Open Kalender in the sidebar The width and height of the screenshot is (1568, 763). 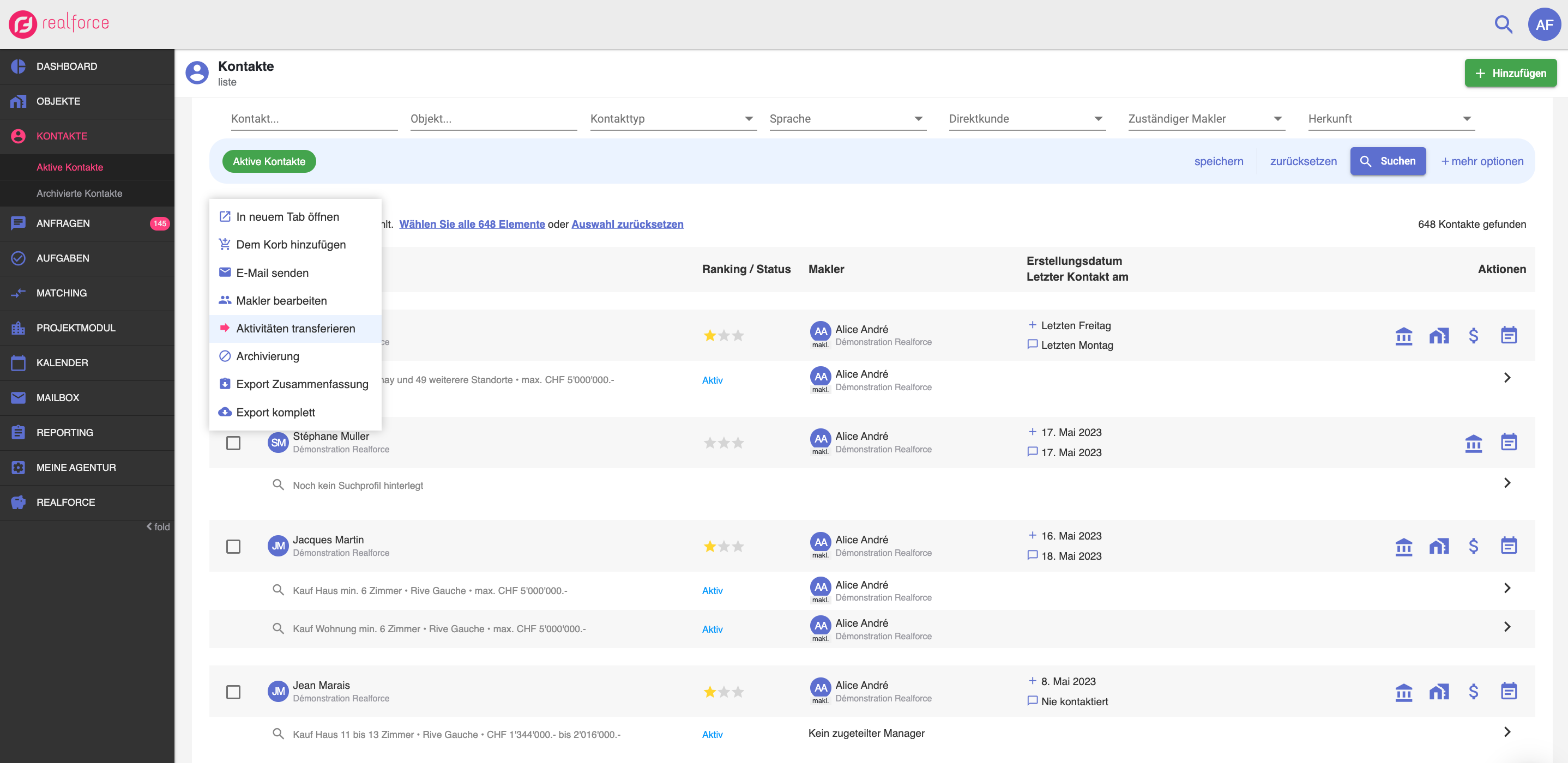(87, 362)
